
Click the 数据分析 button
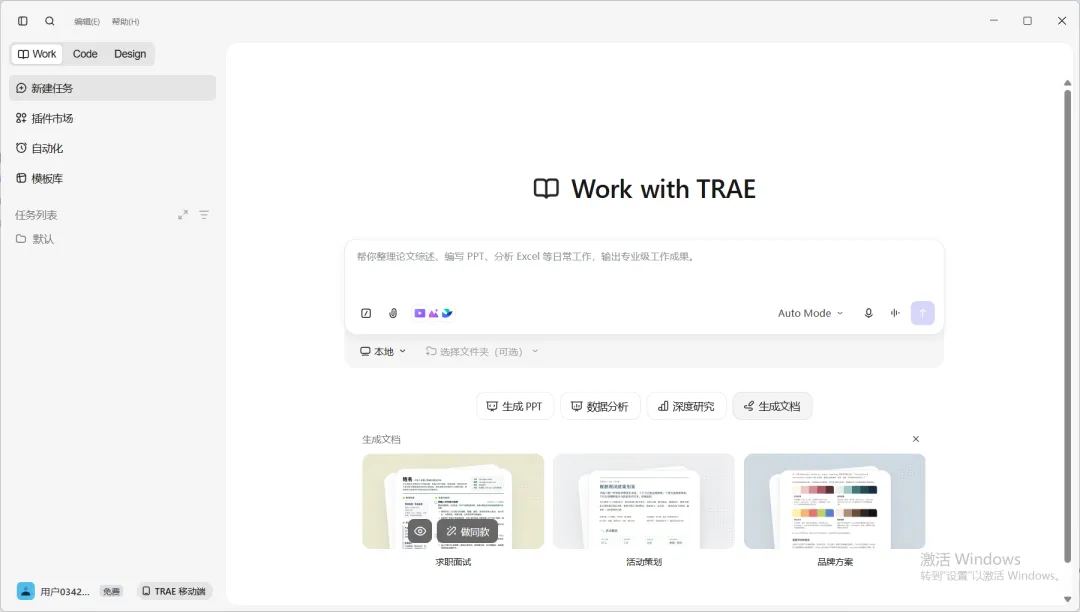coord(600,406)
